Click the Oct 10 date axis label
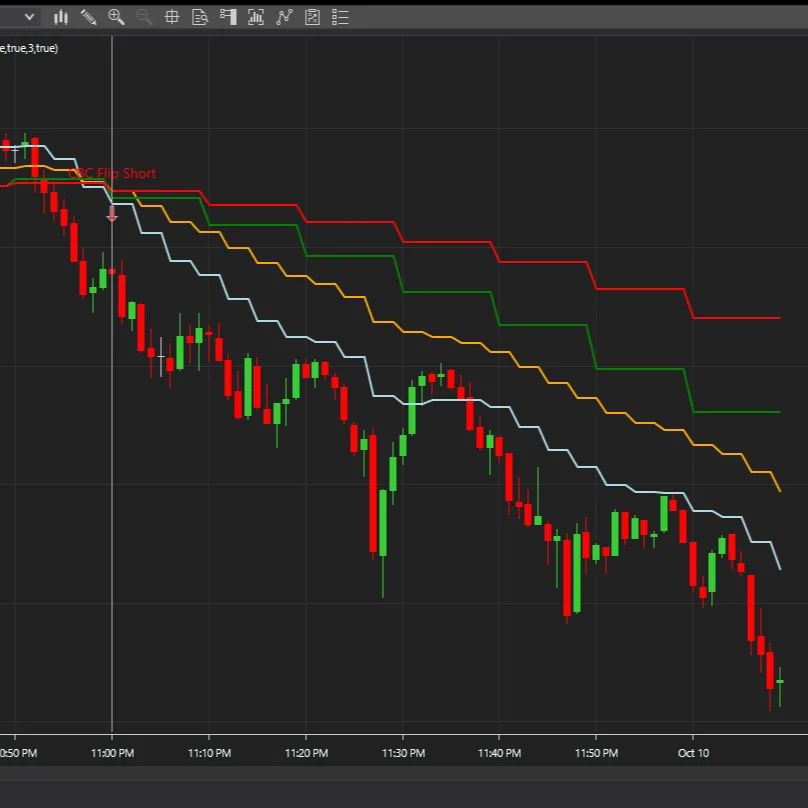The height and width of the screenshot is (808, 808). click(x=693, y=753)
